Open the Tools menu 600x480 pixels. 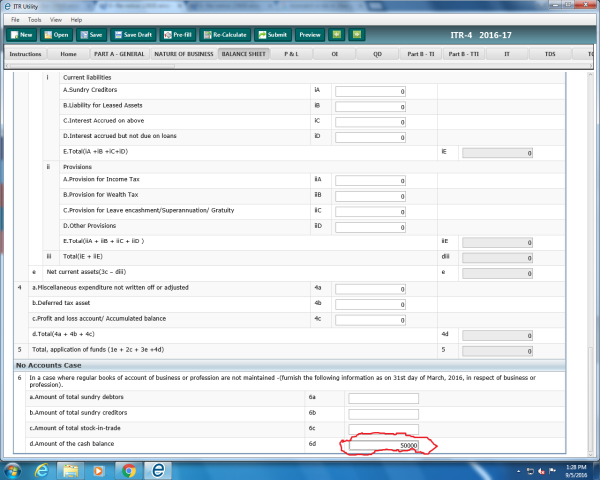(x=35, y=19)
